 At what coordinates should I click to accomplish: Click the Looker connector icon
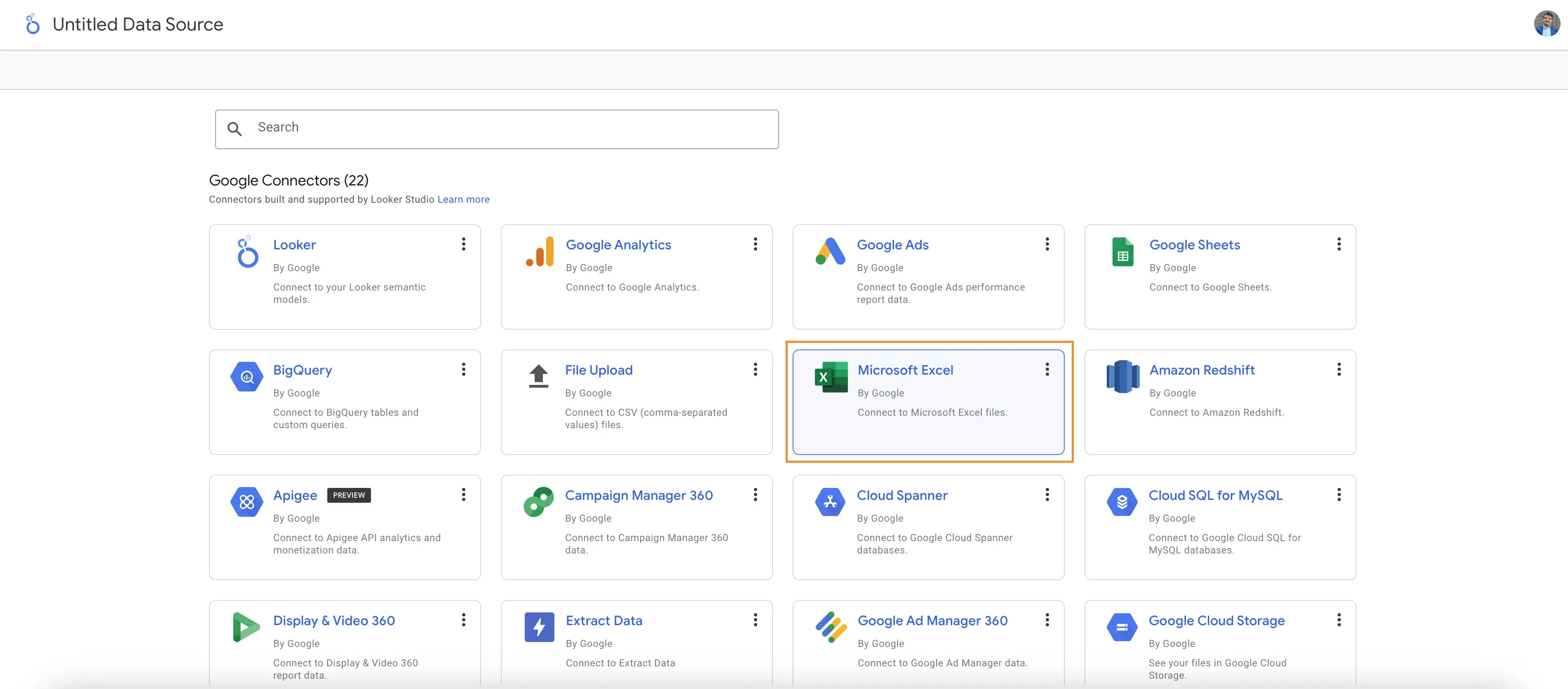(247, 251)
